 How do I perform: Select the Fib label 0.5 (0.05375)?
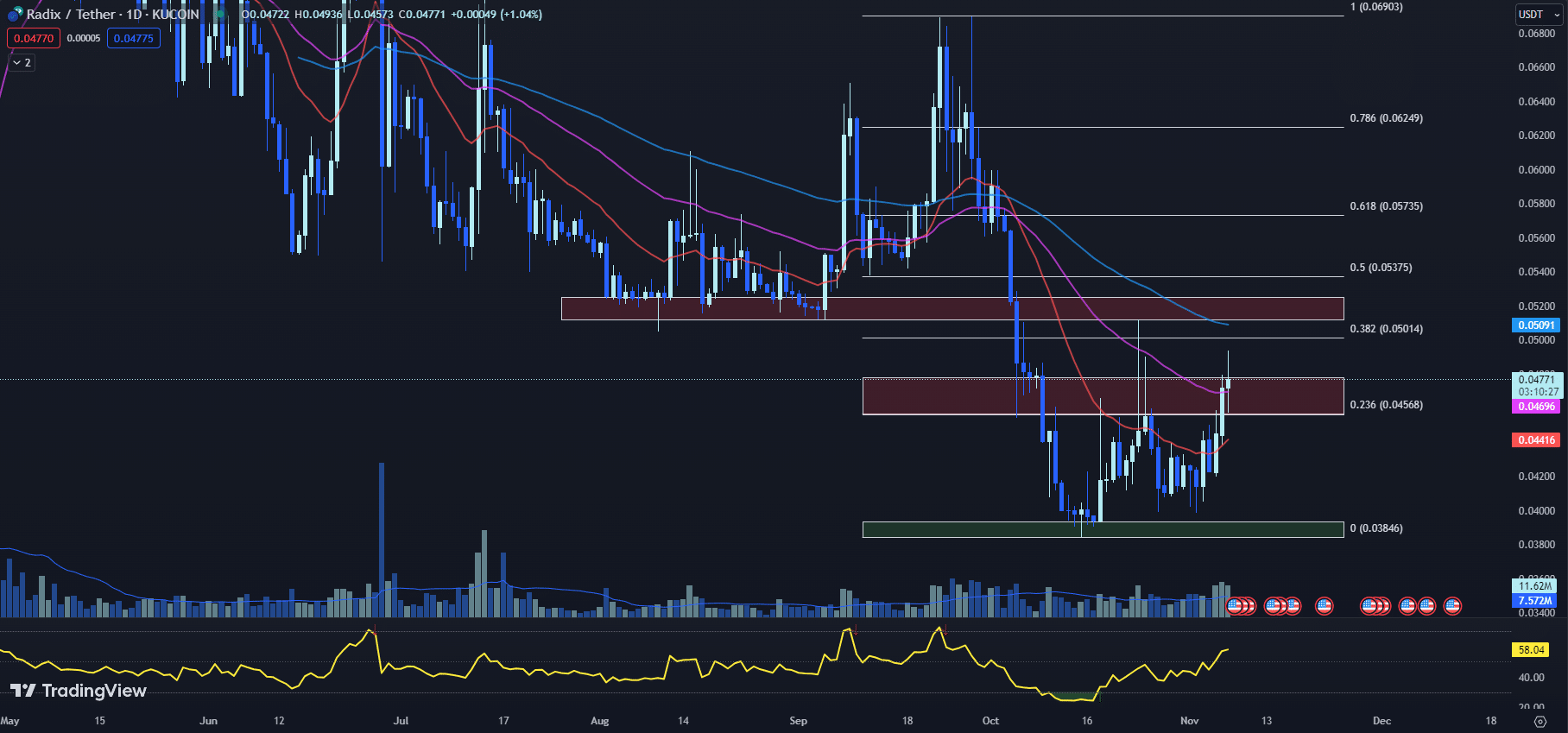click(x=1381, y=268)
